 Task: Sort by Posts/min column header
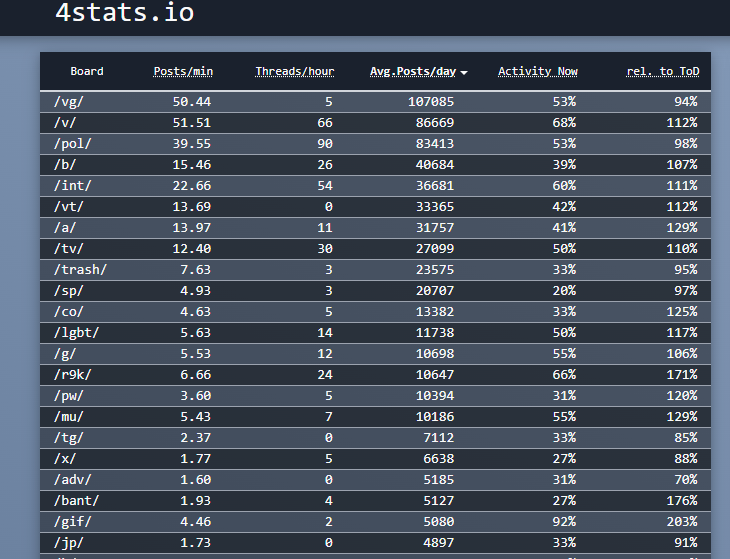click(x=183, y=71)
